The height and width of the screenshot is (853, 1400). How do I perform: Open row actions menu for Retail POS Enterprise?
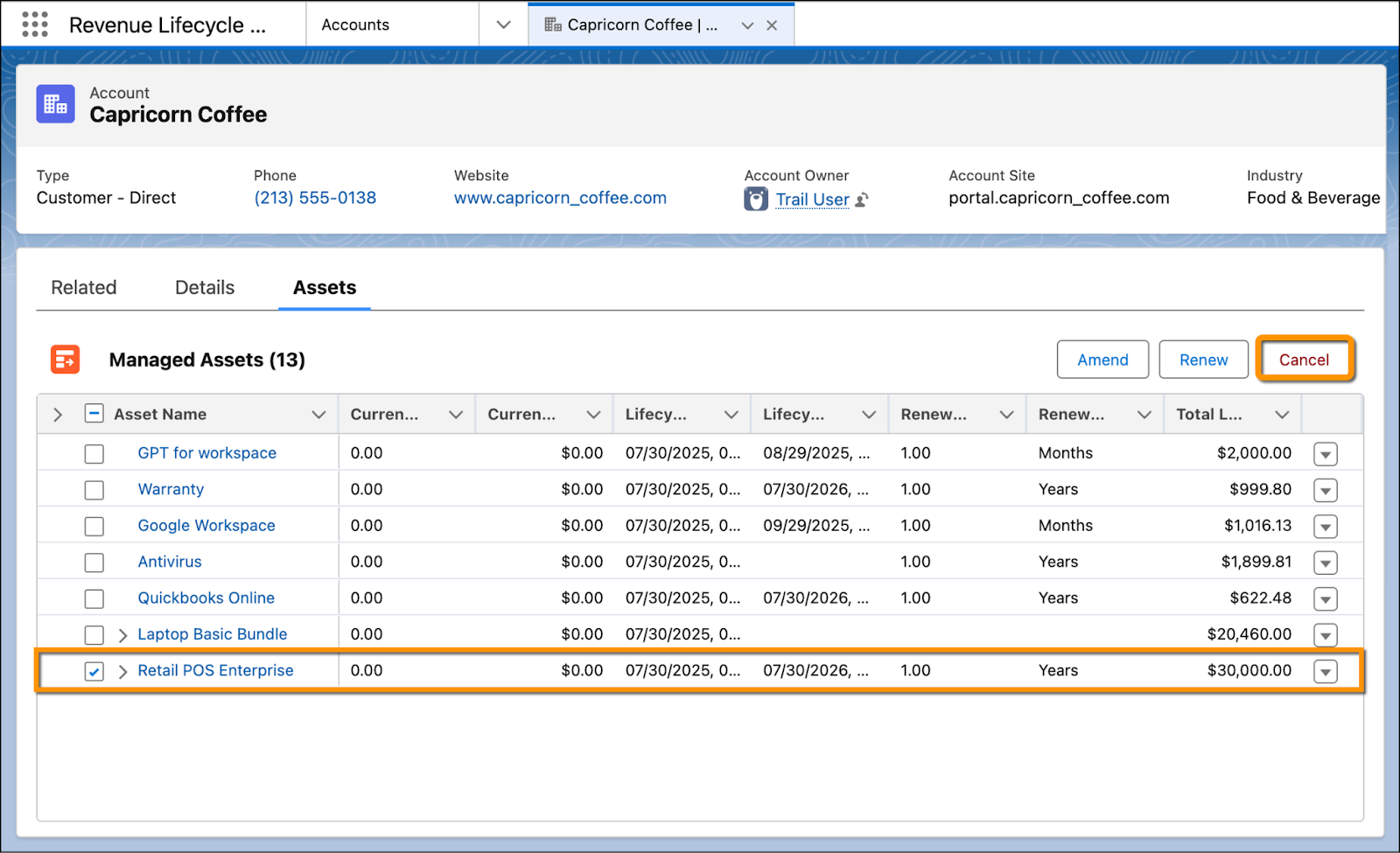(x=1326, y=671)
